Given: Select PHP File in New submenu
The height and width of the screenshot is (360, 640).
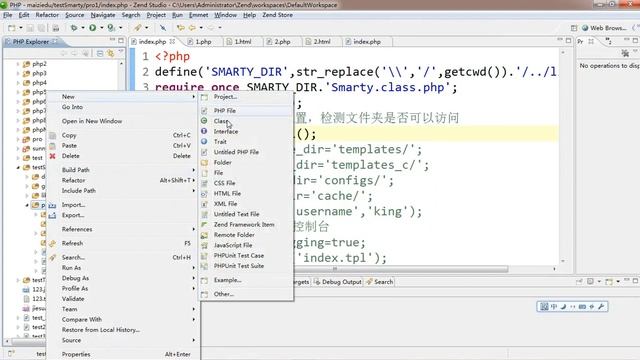Looking at the screenshot, I should click(x=246, y=111).
